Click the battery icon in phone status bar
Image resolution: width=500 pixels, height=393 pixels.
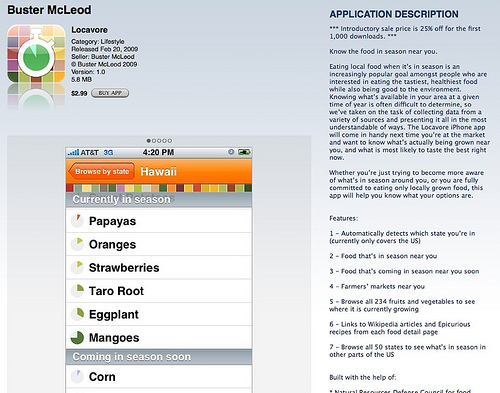click(x=244, y=152)
